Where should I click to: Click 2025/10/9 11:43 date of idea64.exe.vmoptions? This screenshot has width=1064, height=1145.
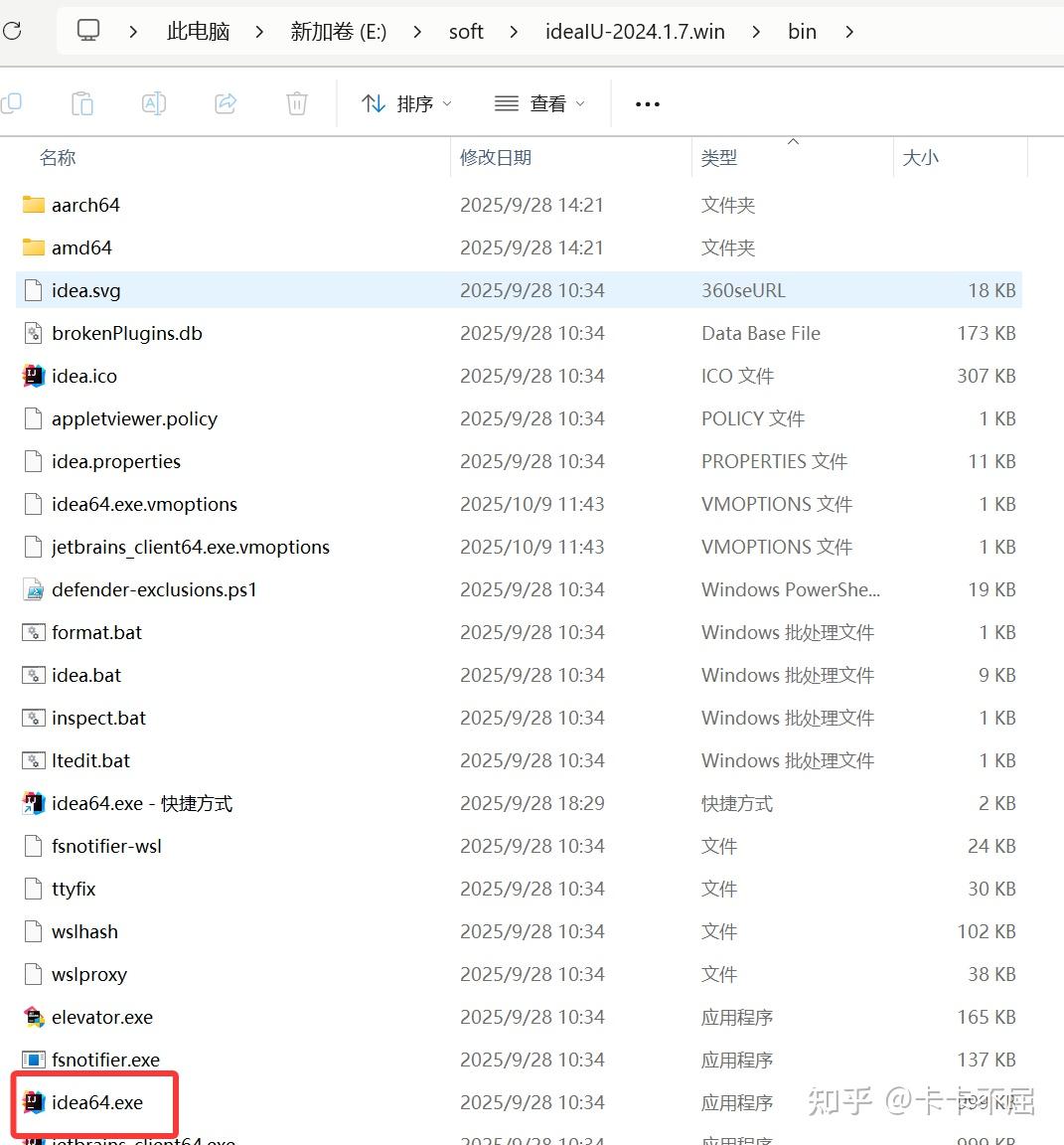coord(532,504)
